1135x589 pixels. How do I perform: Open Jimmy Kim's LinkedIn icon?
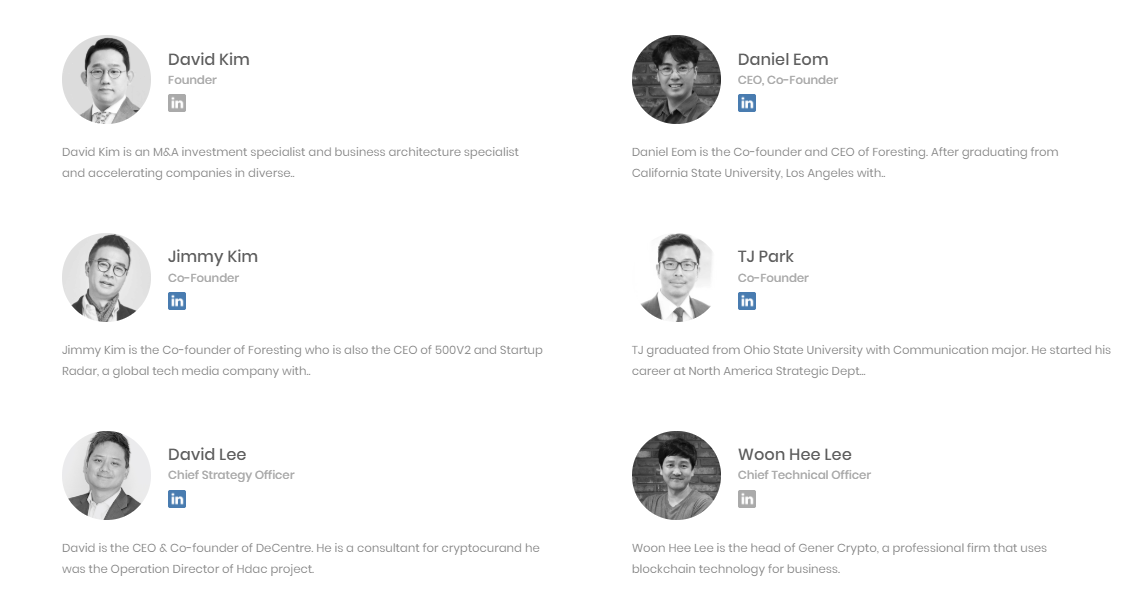177,301
